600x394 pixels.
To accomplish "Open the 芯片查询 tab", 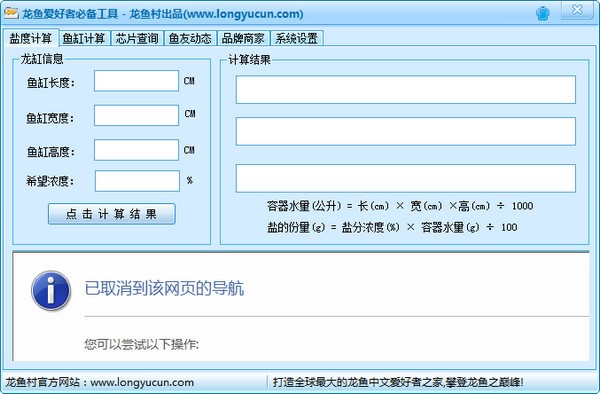I will pos(137,38).
